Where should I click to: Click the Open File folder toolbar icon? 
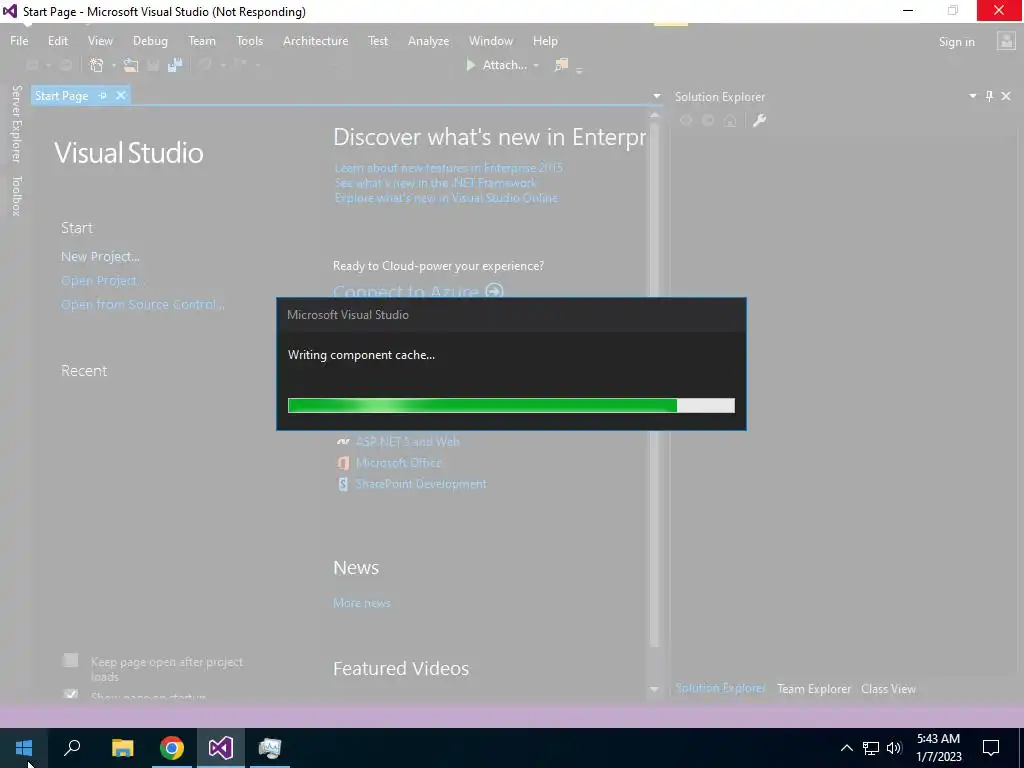point(131,65)
